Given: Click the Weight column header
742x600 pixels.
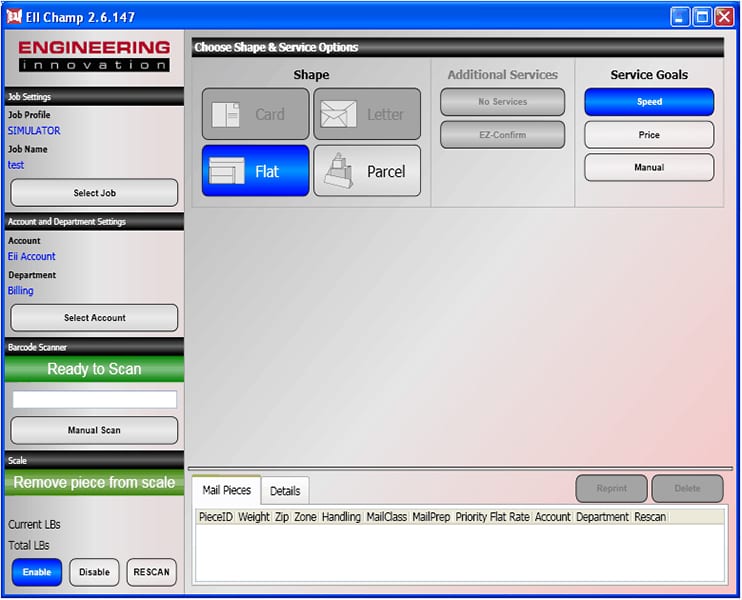Looking at the screenshot, I should pos(254,517).
